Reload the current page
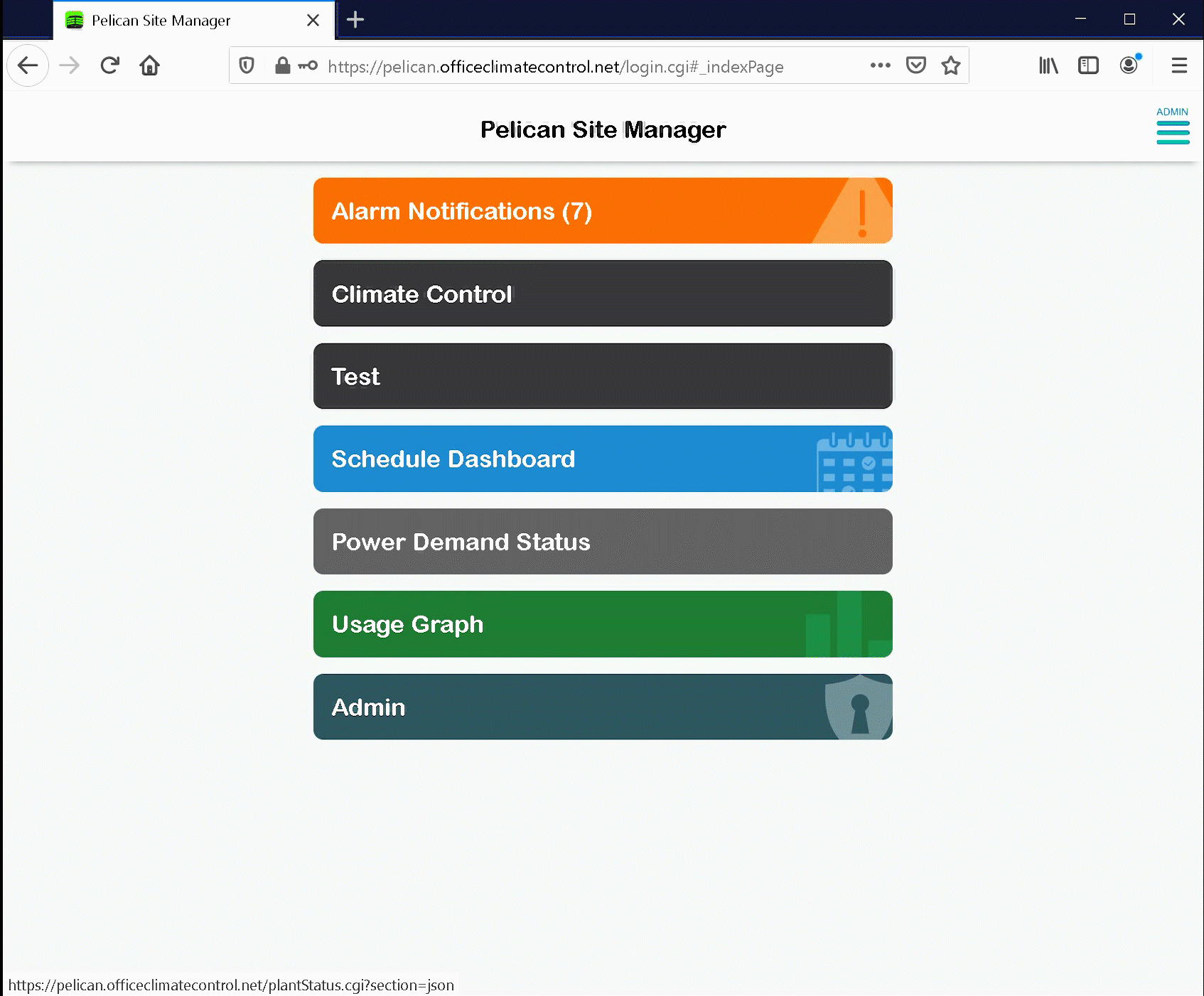This screenshot has width=1204, height=996. pos(109,66)
